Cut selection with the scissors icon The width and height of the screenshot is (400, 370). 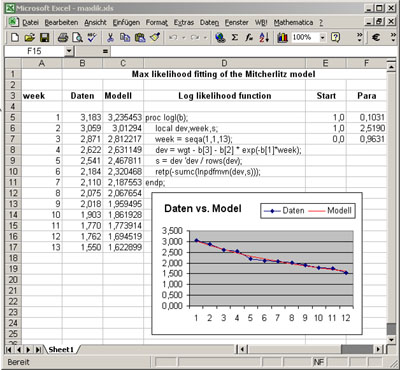point(110,37)
